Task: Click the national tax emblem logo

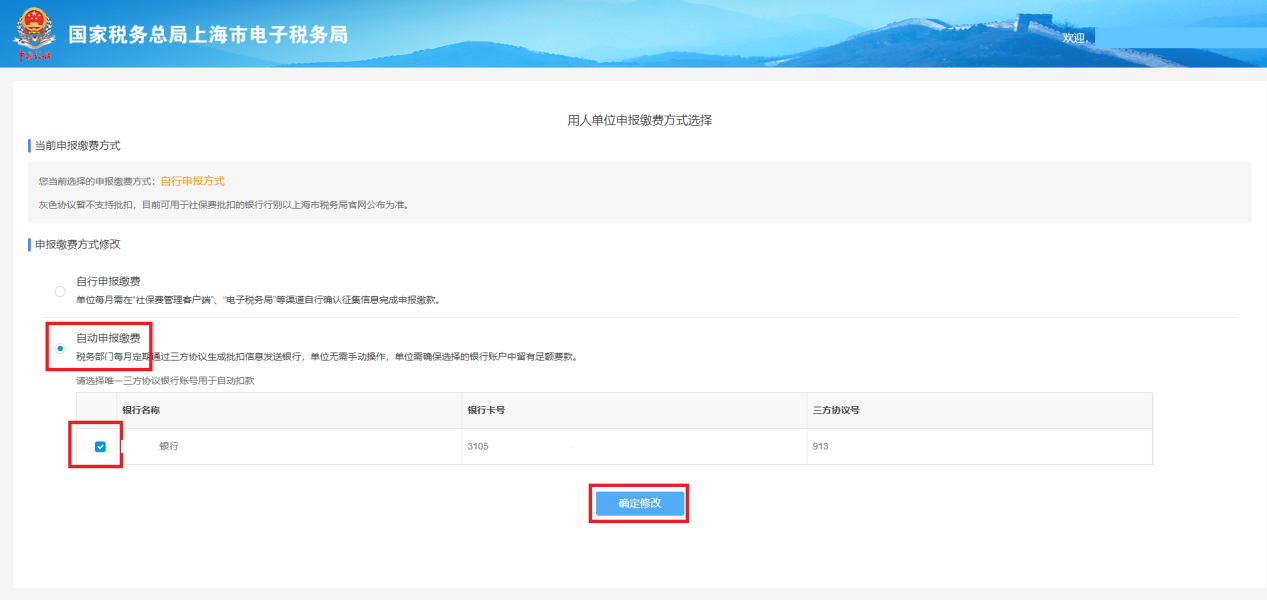Action: [x=33, y=34]
